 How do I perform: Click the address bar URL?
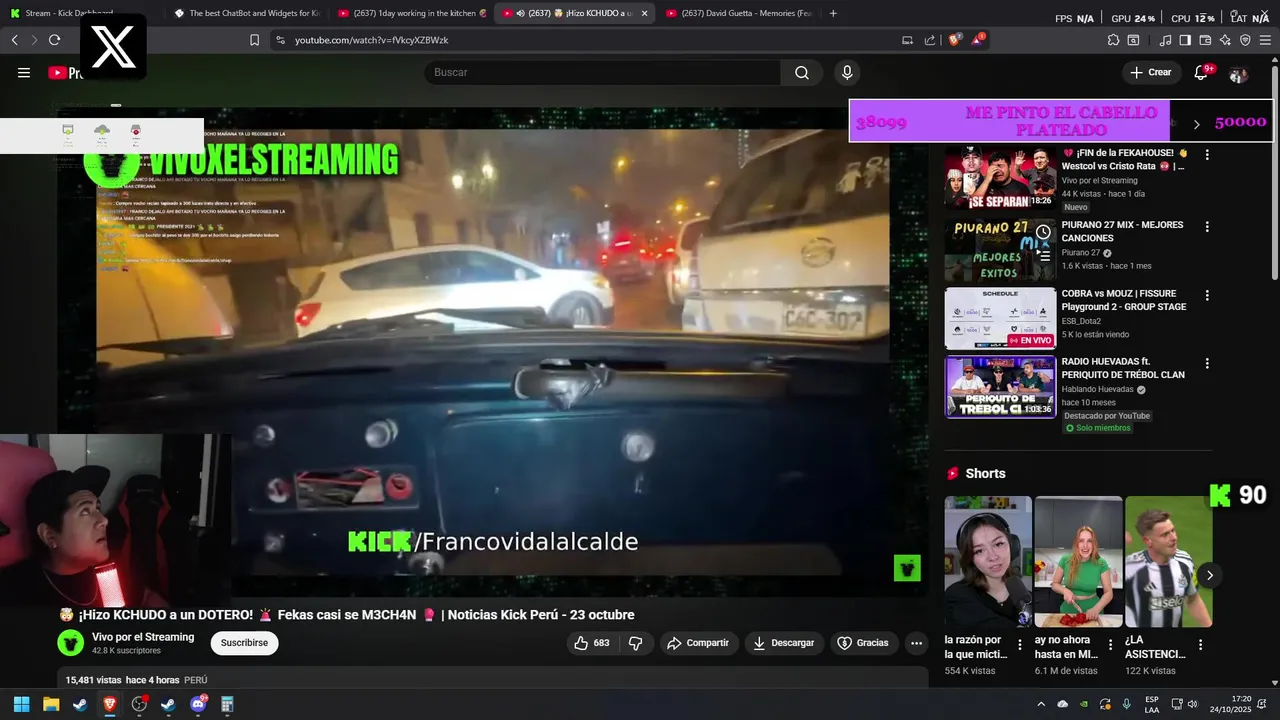(x=371, y=40)
